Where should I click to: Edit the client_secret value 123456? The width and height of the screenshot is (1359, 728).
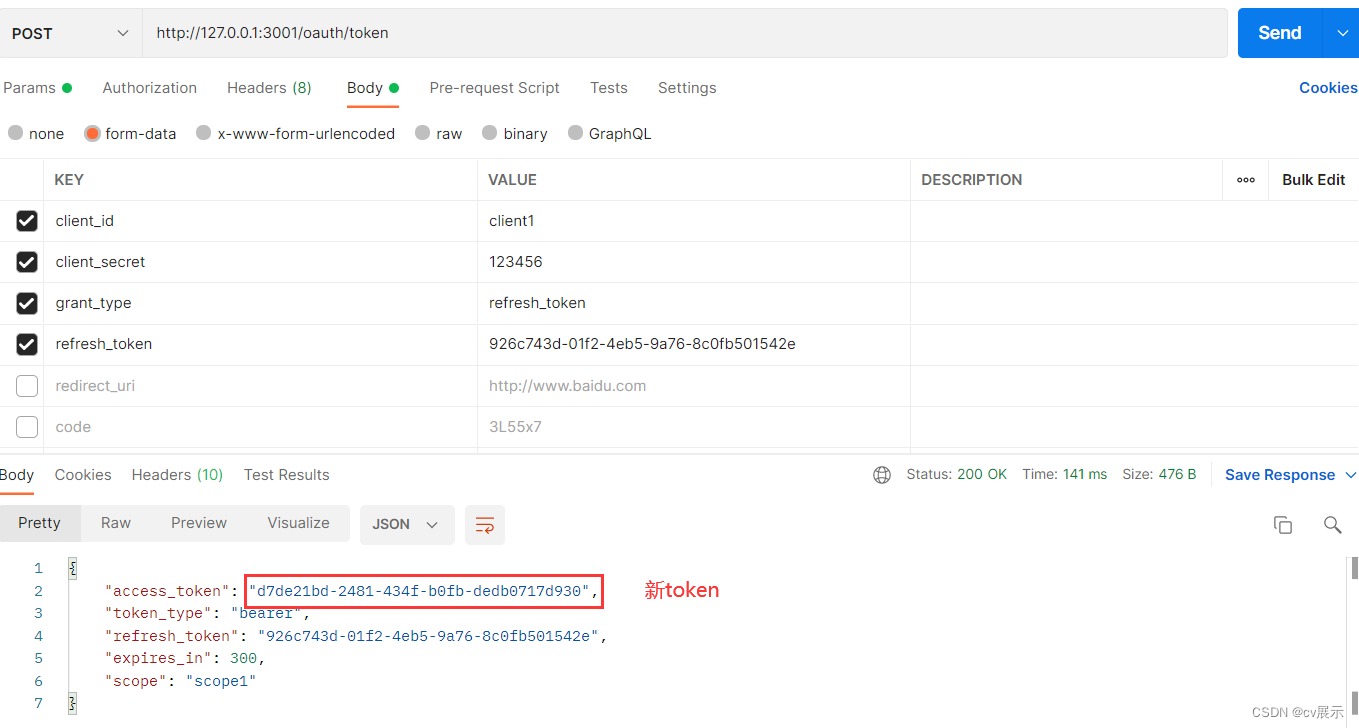pos(693,262)
